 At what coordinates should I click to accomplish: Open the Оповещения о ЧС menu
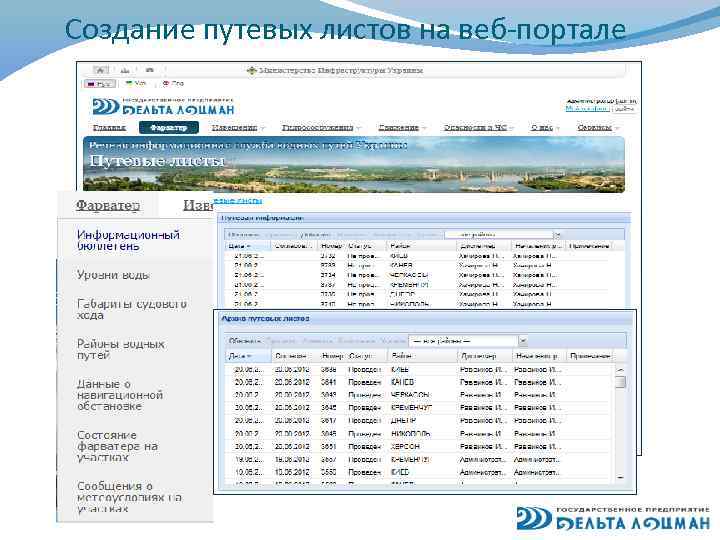click(x=475, y=128)
